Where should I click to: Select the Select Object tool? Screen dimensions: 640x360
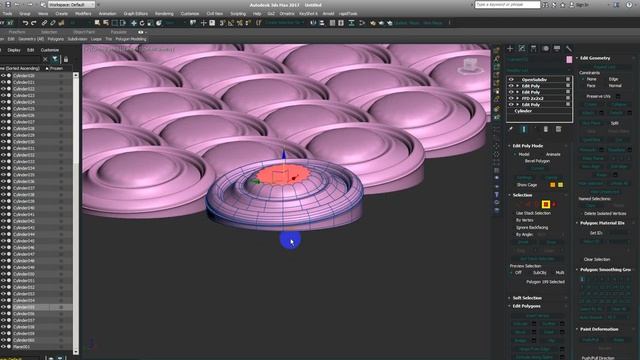tap(97, 23)
